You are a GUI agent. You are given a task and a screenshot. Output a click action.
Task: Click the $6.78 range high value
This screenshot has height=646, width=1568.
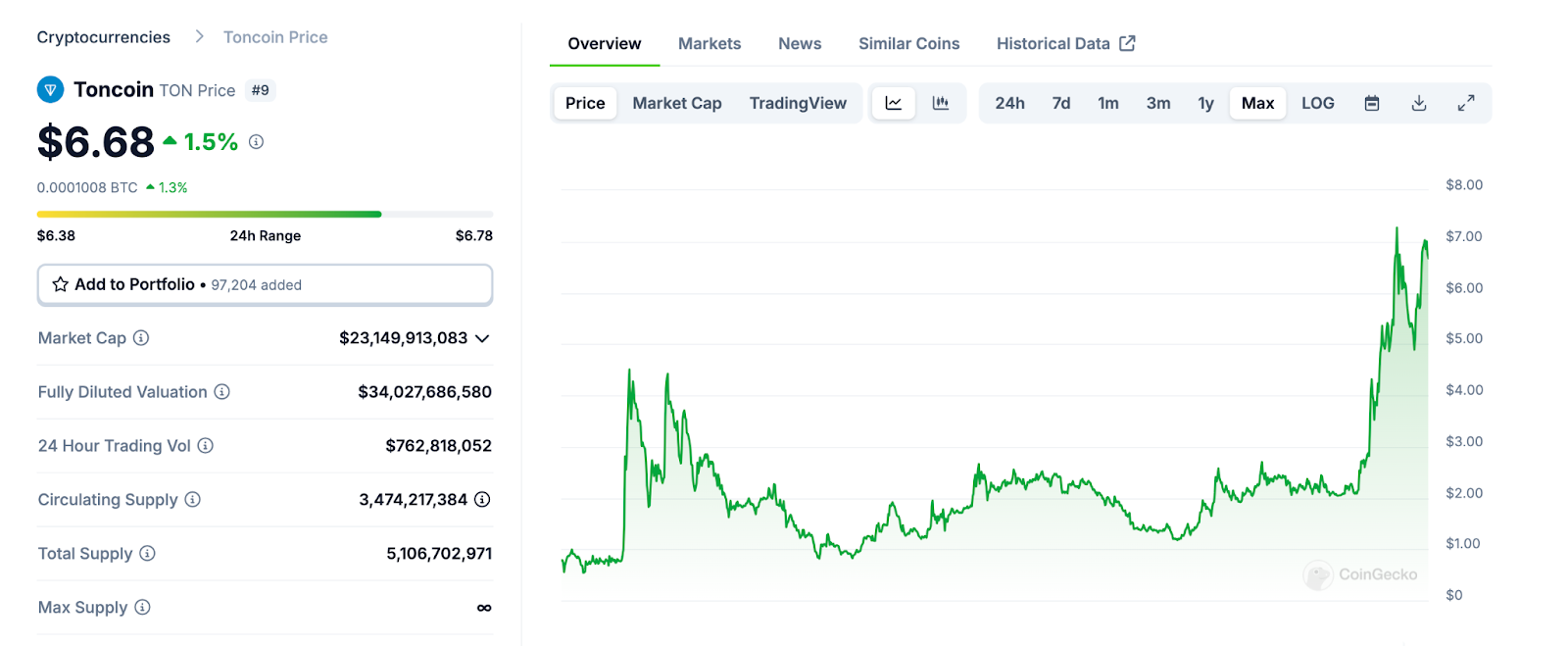pos(474,235)
